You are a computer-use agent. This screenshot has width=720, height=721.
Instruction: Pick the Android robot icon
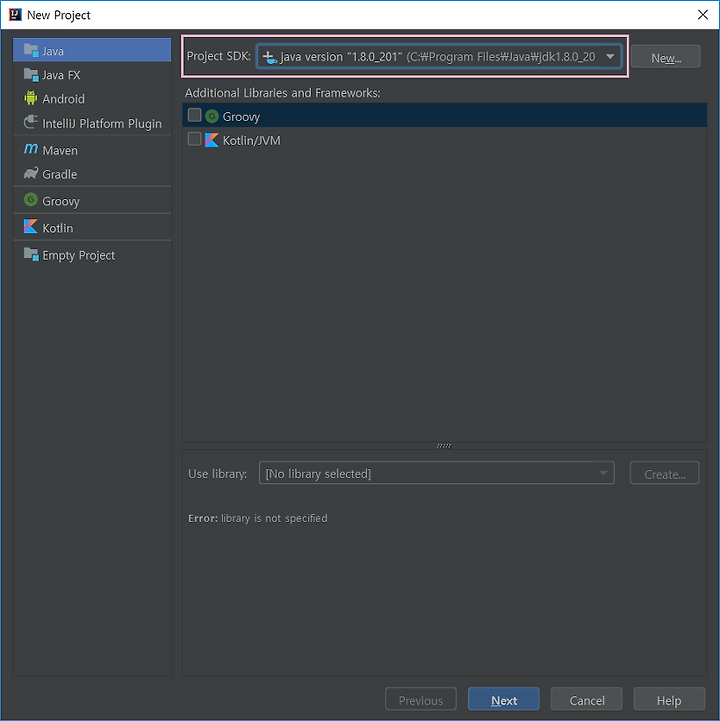tap(31, 98)
